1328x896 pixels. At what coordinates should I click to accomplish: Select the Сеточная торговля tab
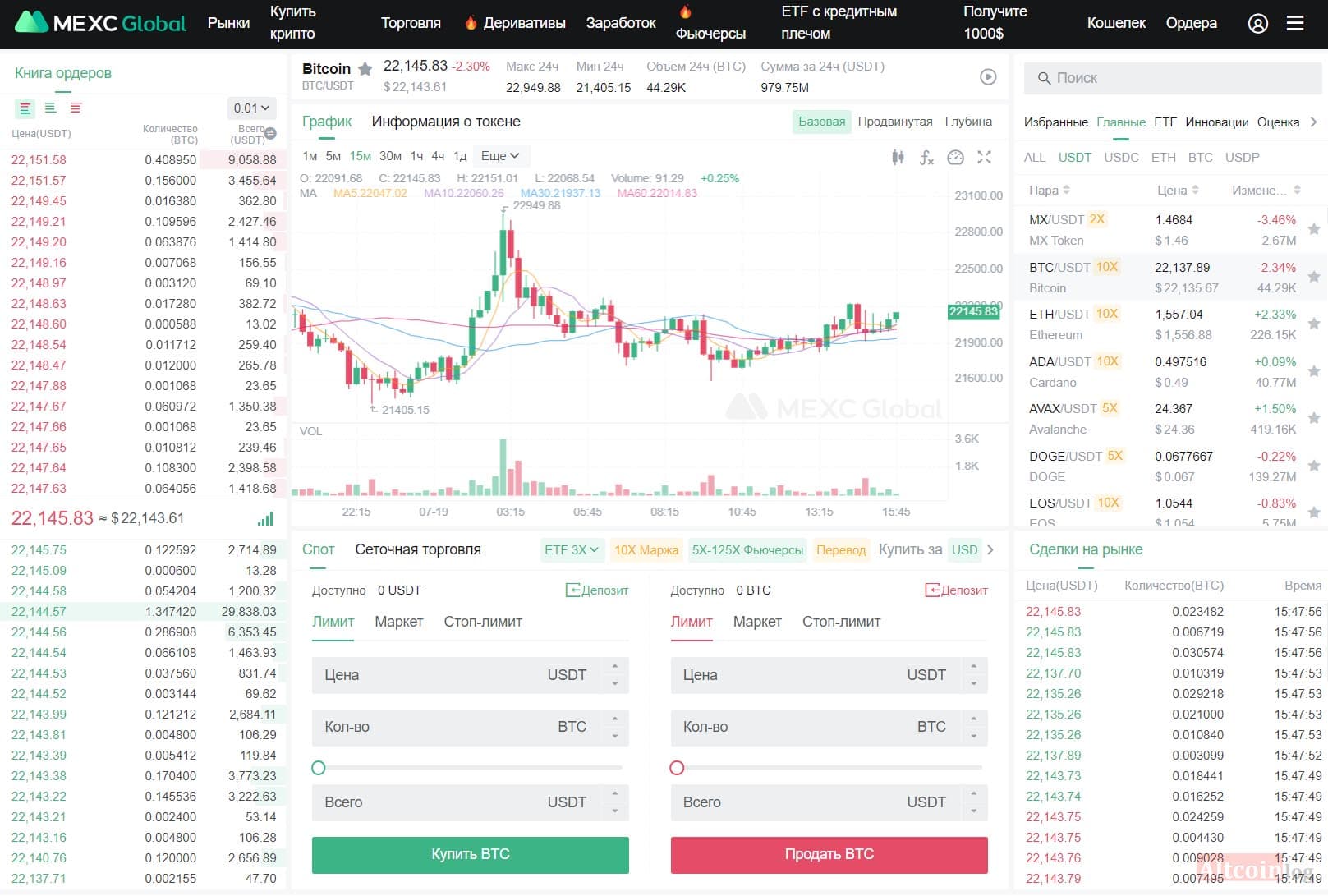tap(418, 549)
